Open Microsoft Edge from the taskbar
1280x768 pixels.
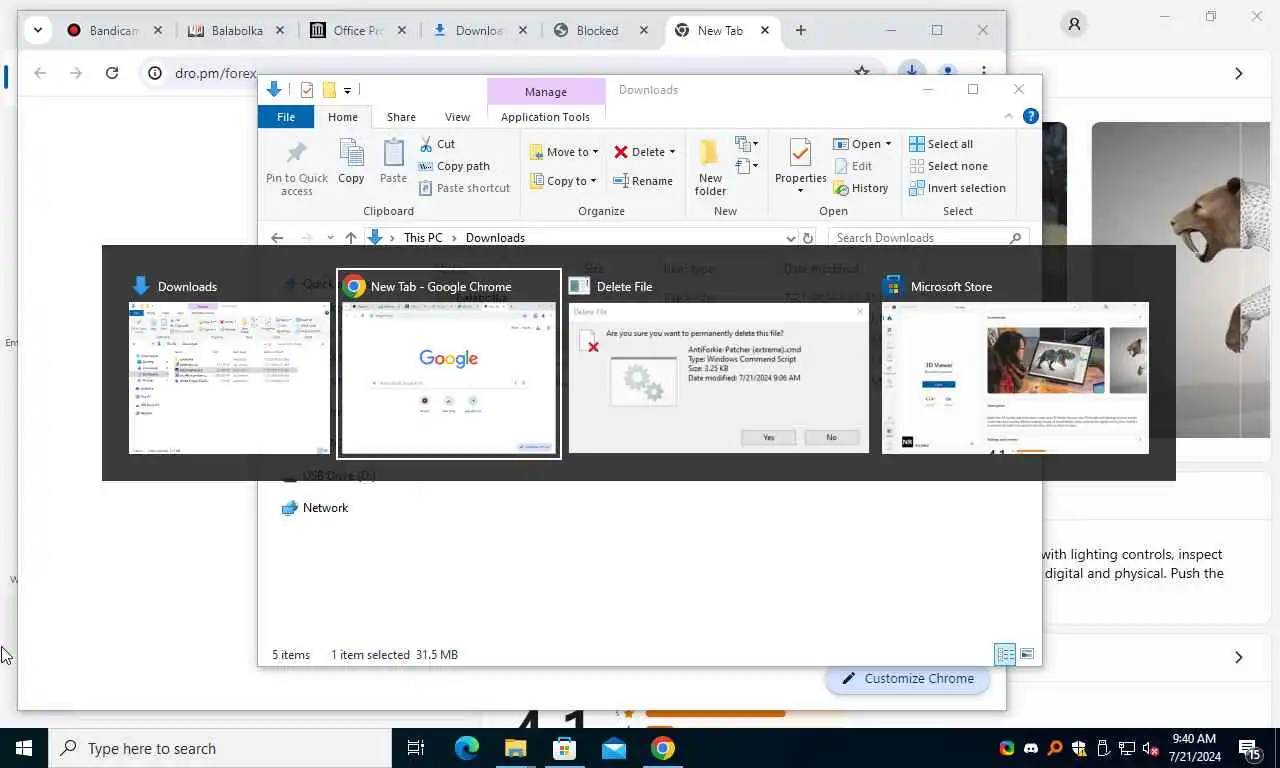467,748
